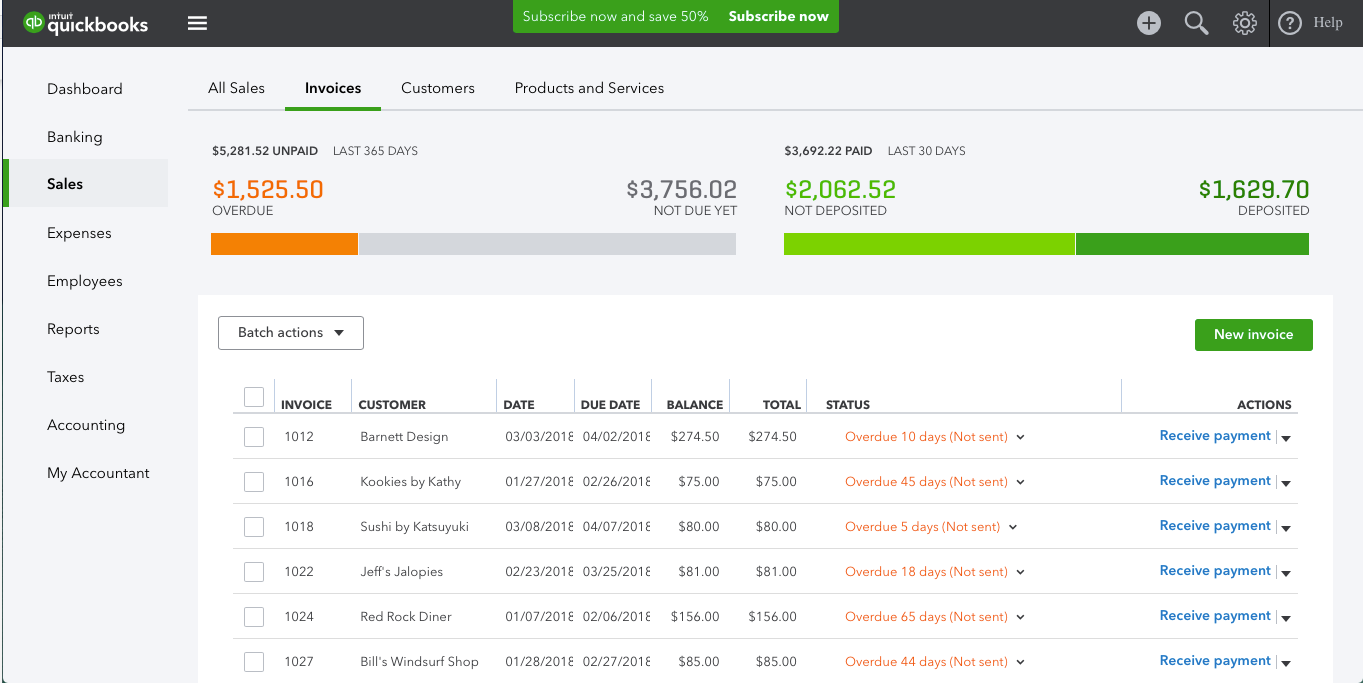Expand the status dropdown for Kookies by Kathy
This screenshot has height=683, width=1363.
point(1019,481)
